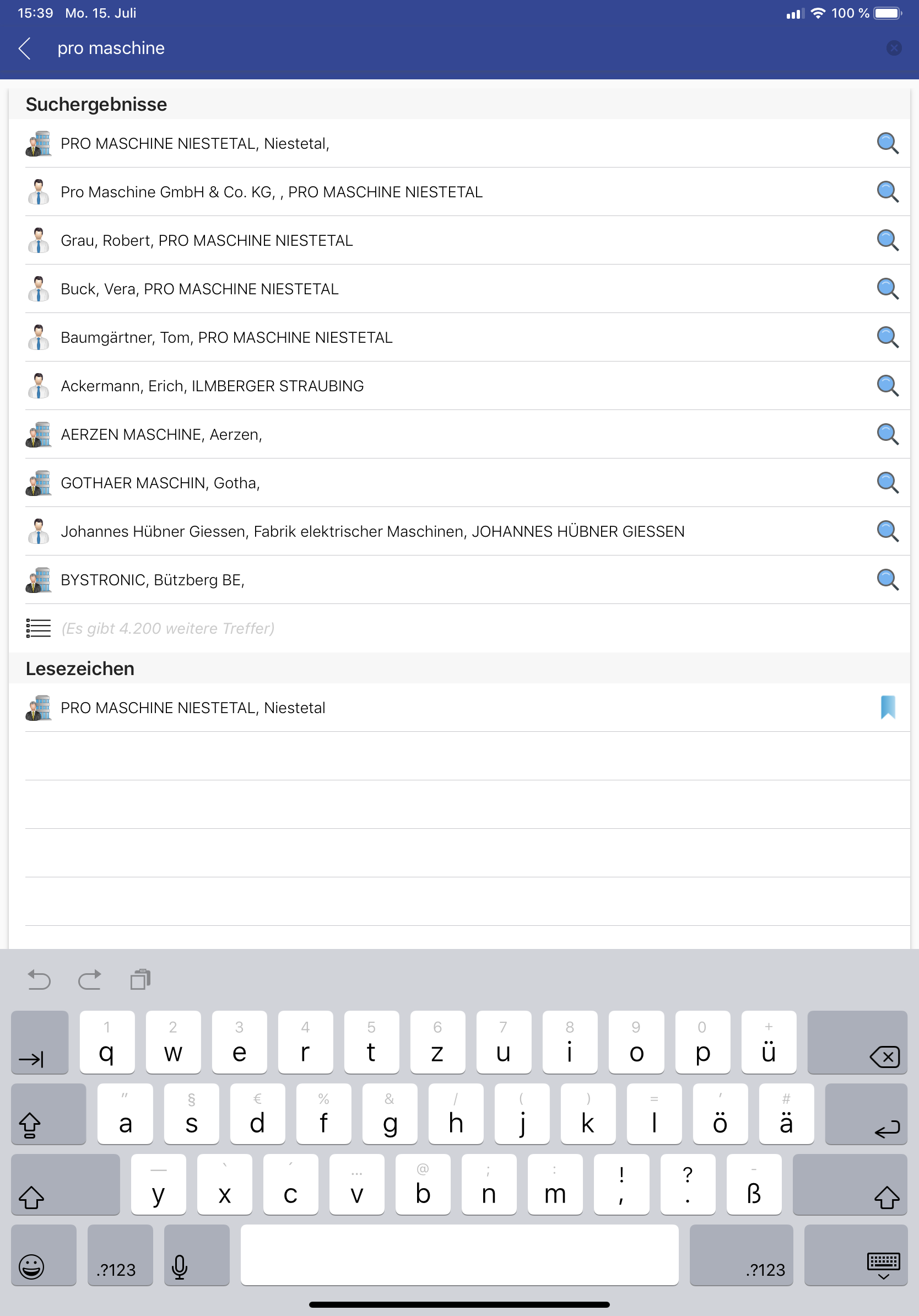Tap the Wi-Fi status icon
The image size is (919, 1316).
pos(818,13)
